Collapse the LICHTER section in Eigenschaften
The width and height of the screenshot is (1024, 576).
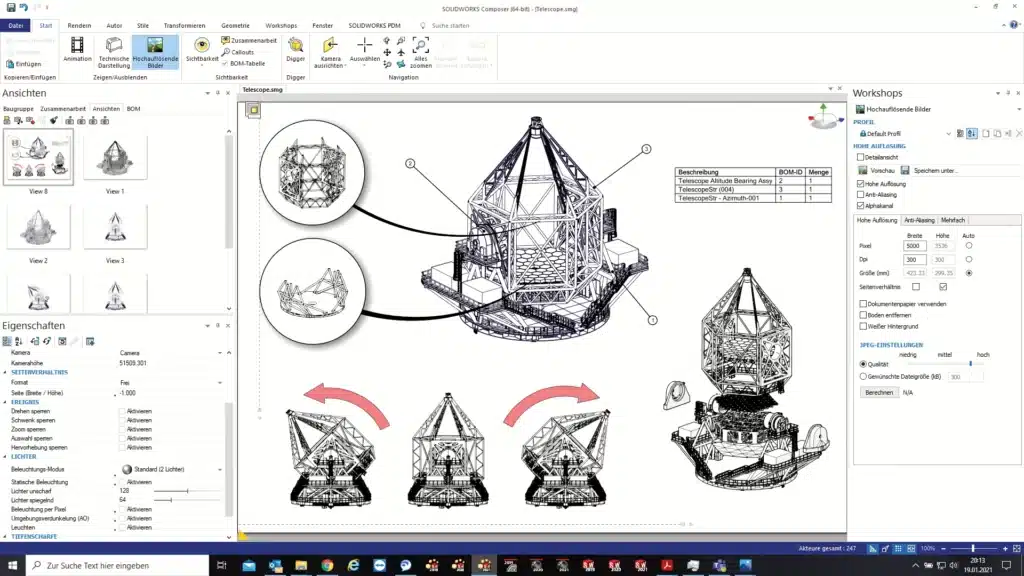tap(4, 457)
